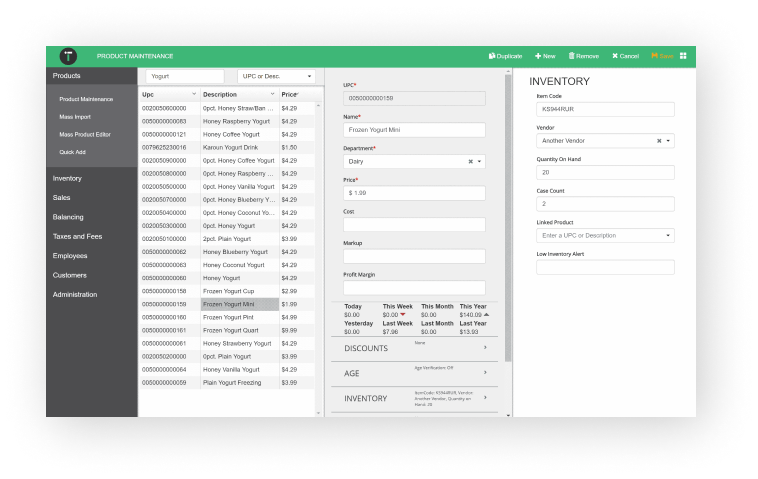Expand the Age verification section
Viewport: 758px width, 479px height.
[x=414, y=373]
